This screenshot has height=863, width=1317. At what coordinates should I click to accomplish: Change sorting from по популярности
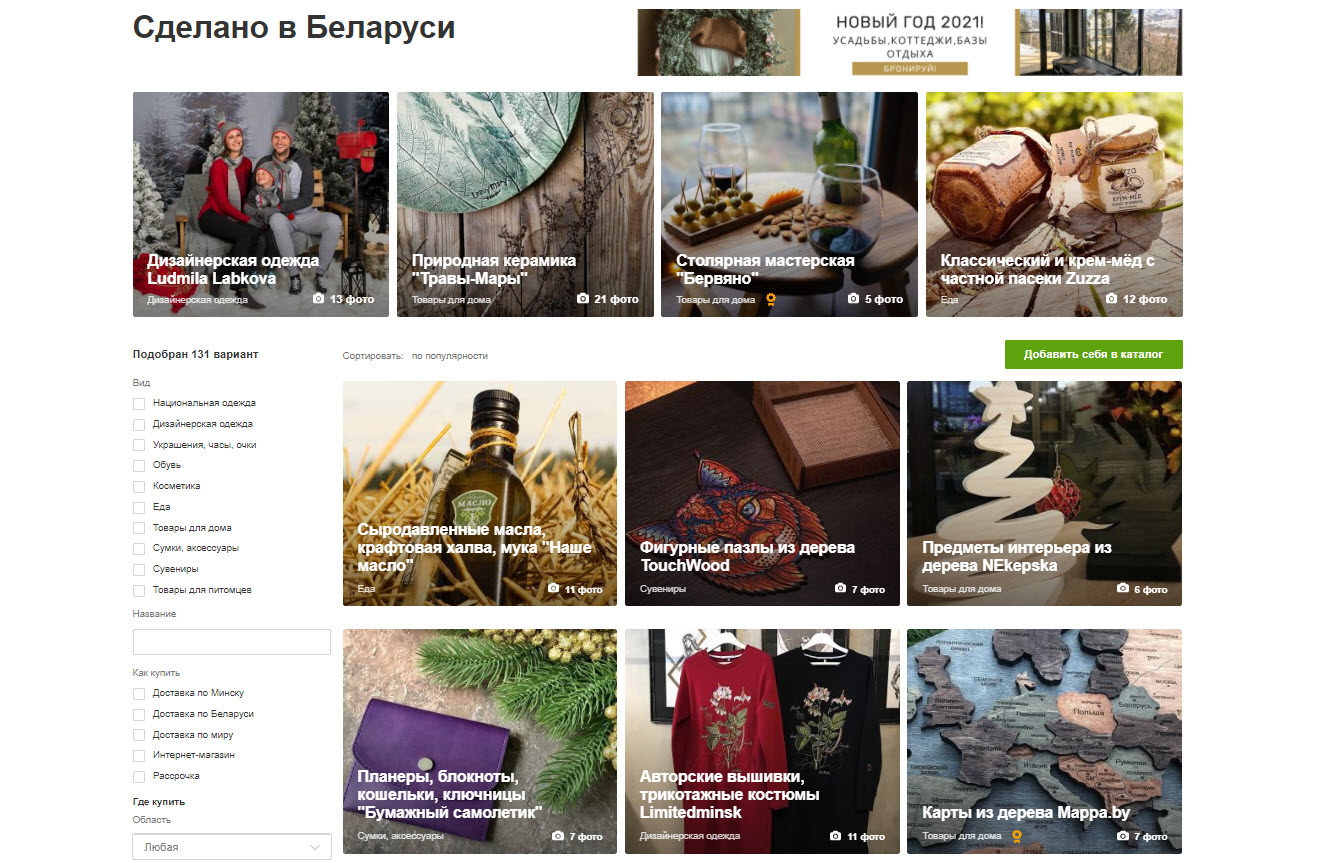[x=450, y=356]
